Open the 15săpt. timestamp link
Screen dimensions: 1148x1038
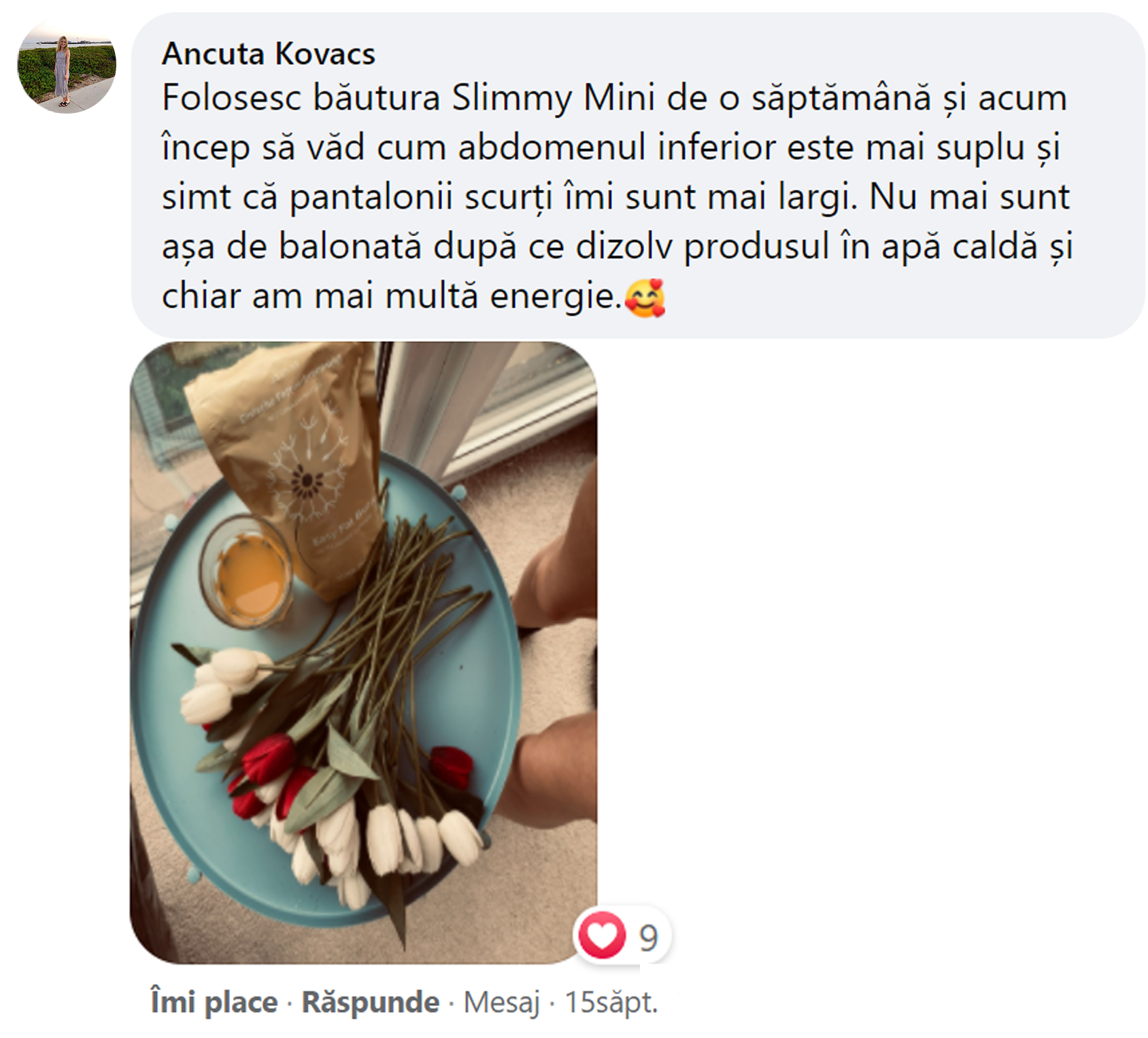click(611, 1002)
